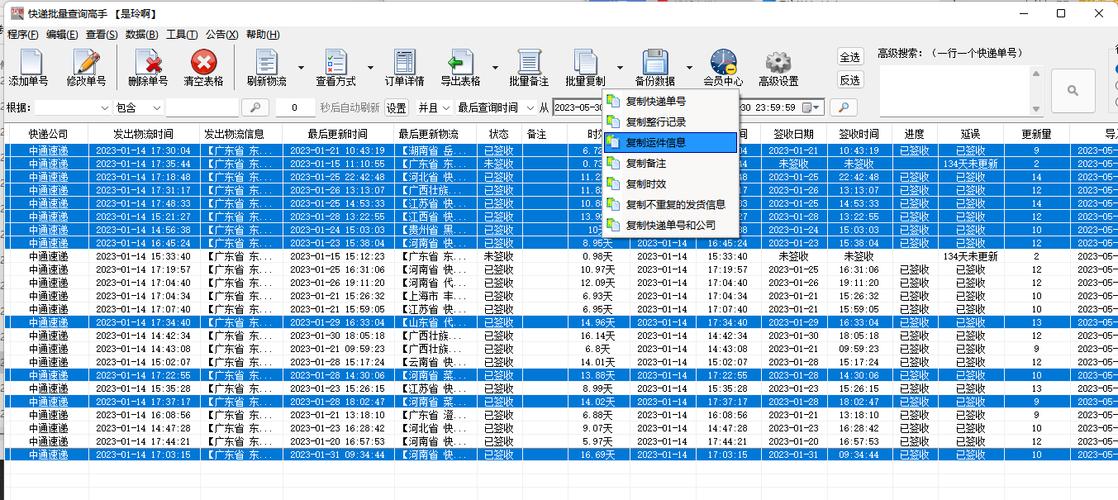Click the 删除单号 delete icon
Viewport: 1118px width, 500px height.
point(148,68)
